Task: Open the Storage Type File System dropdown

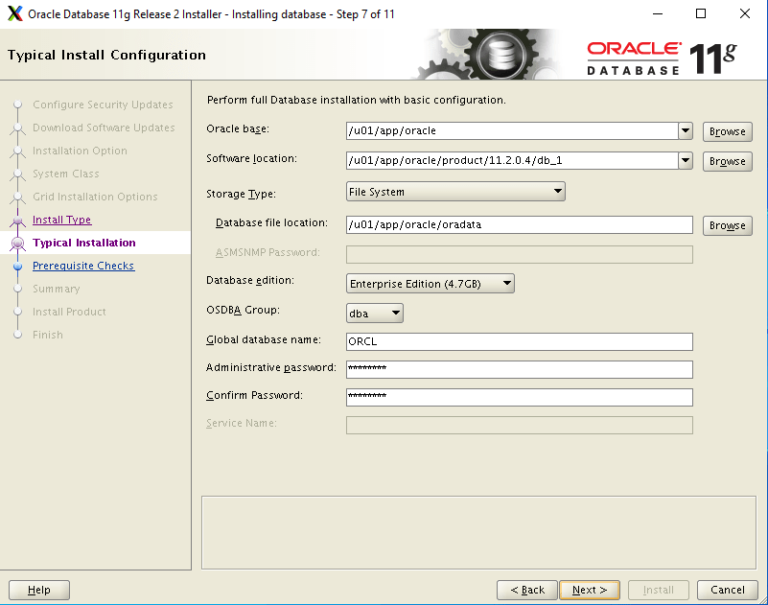Action: [456, 192]
